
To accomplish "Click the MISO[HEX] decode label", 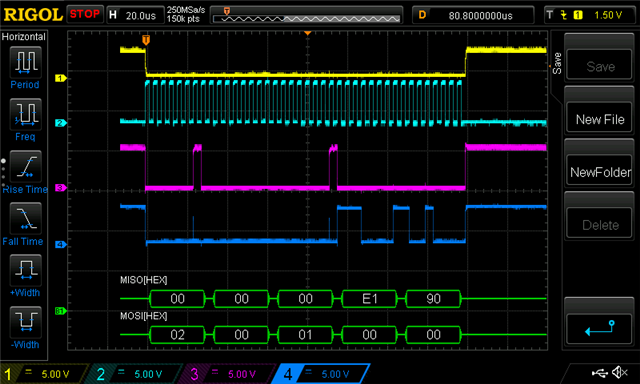I will (x=143, y=280).
